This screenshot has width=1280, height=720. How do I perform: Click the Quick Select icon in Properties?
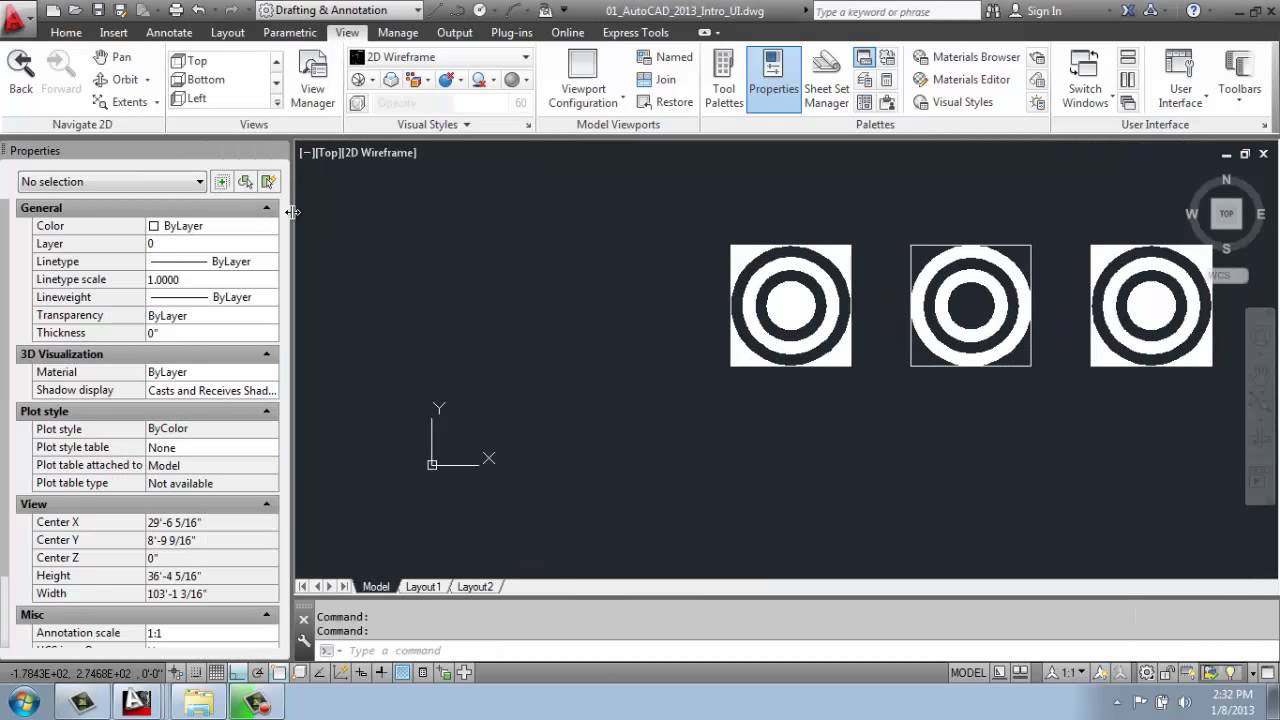268,181
